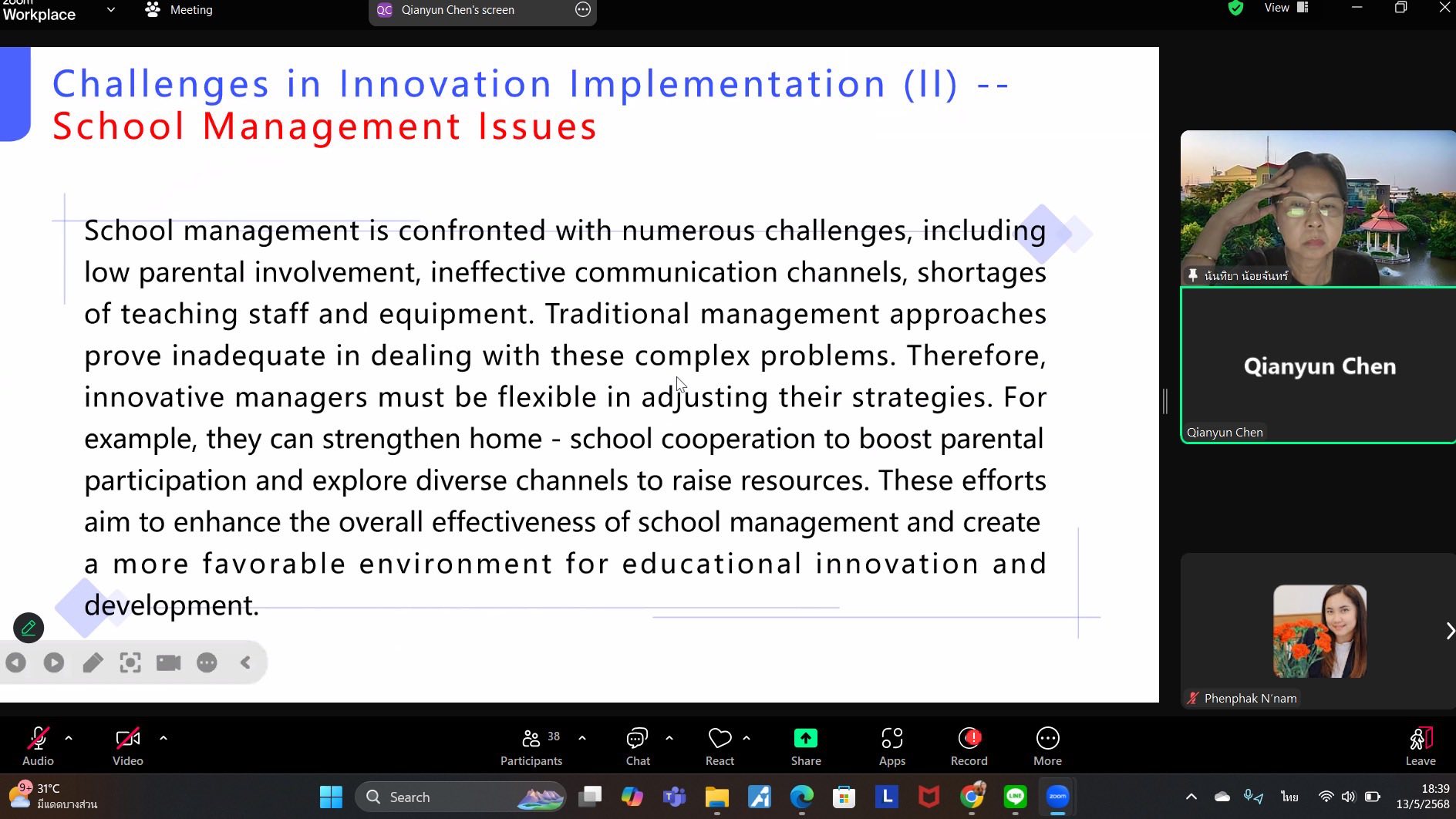Viewport: 1456px width, 819px height.
Task: Open Microsoft Edge from taskbar
Action: (x=802, y=797)
